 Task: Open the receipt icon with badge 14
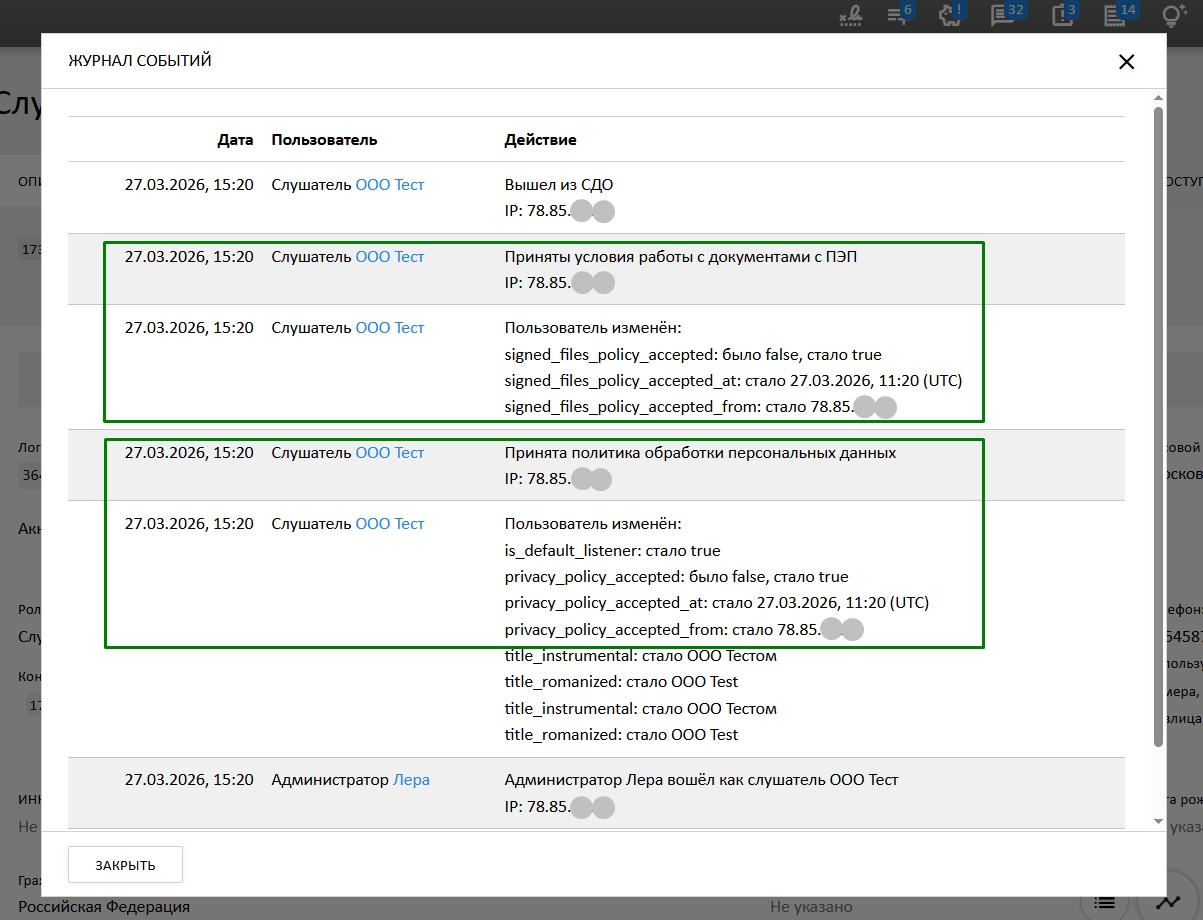1114,15
